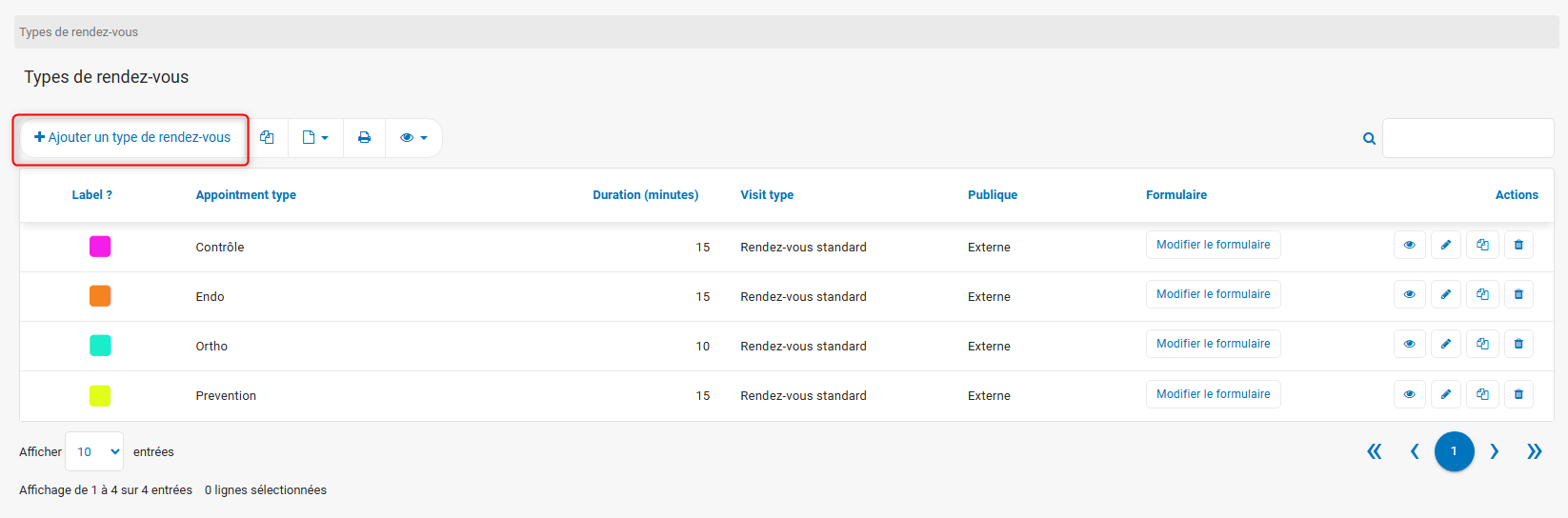Viewport: 1568px width, 518px height.
Task: Delete the Prevention appointment type
Action: pos(1518,394)
